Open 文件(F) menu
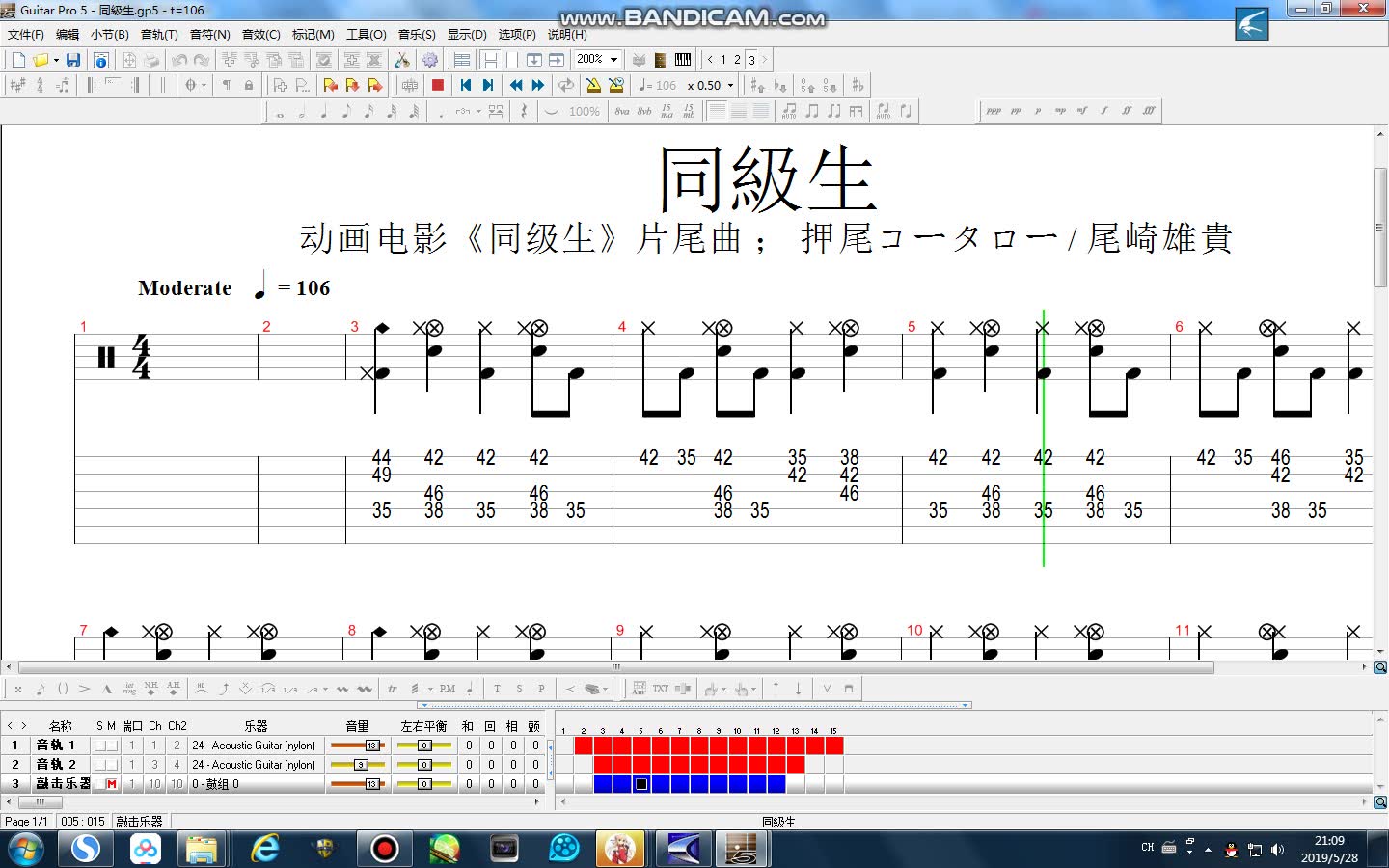1389x868 pixels. [26, 35]
